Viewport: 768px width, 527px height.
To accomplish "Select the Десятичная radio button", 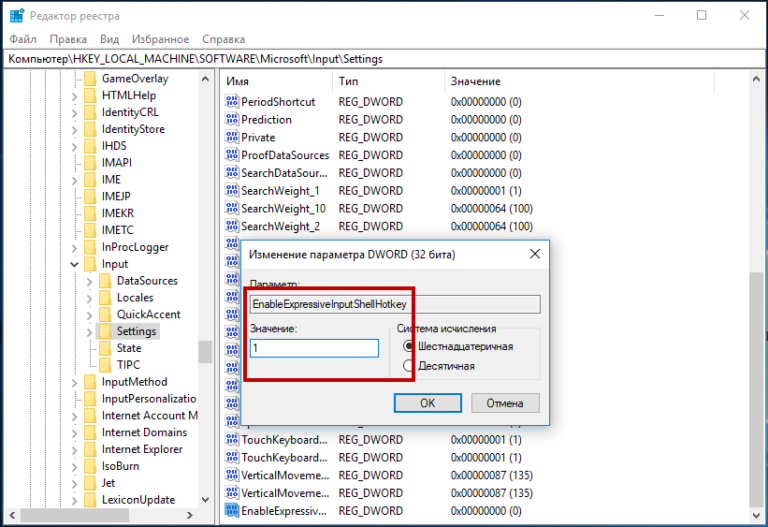I will pos(408,366).
